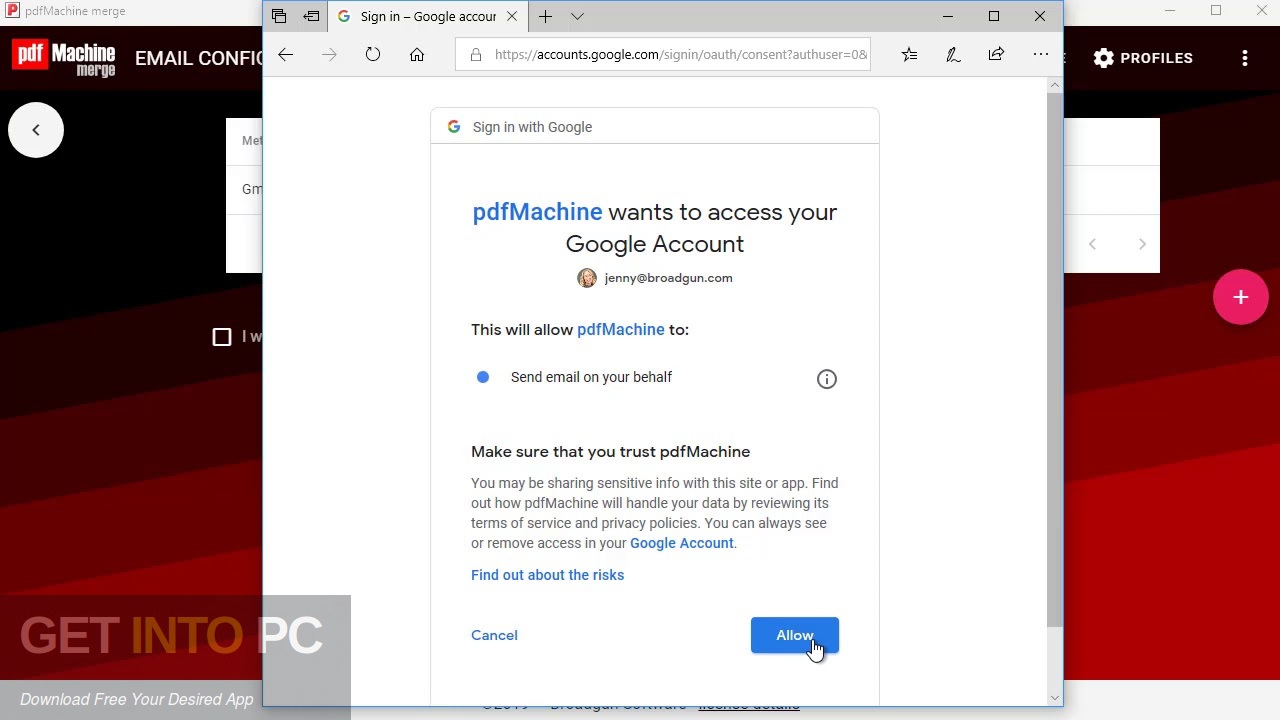Click the pink add button in pdfMachine
The height and width of the screenshot is (720, 1280).
[1241, 297]
